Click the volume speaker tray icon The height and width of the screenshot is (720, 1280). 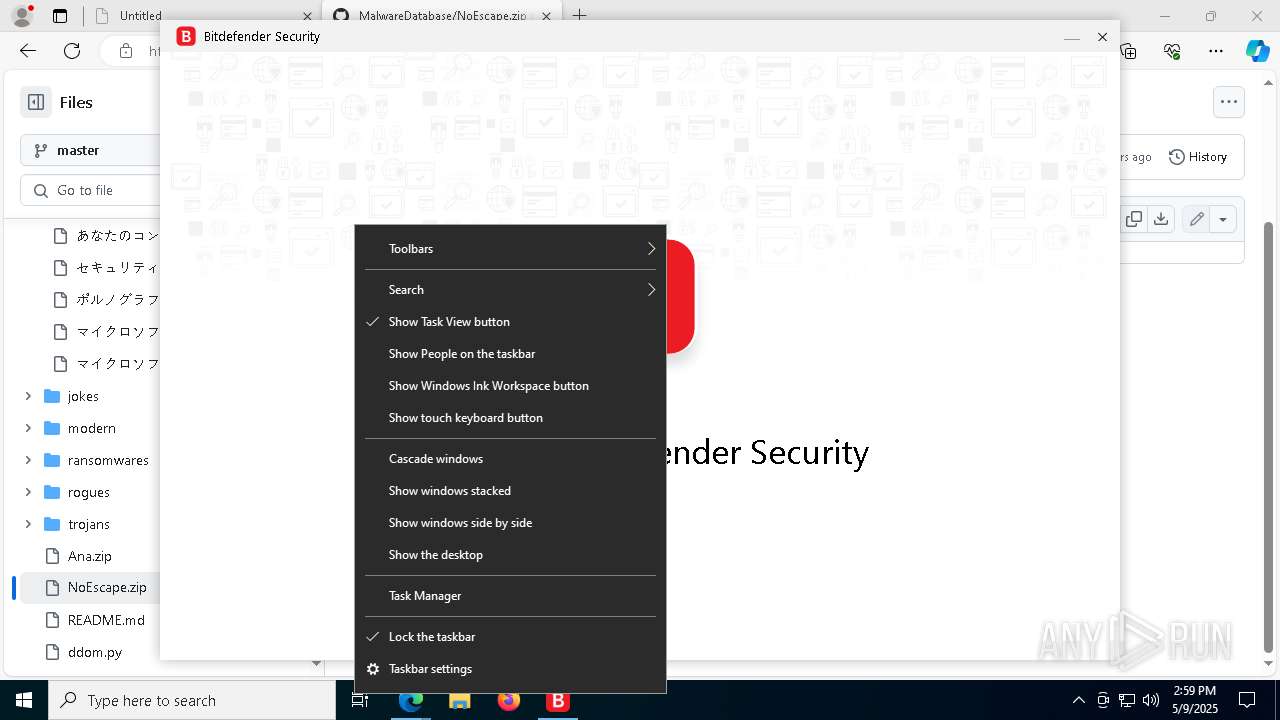coord(1151,700)
